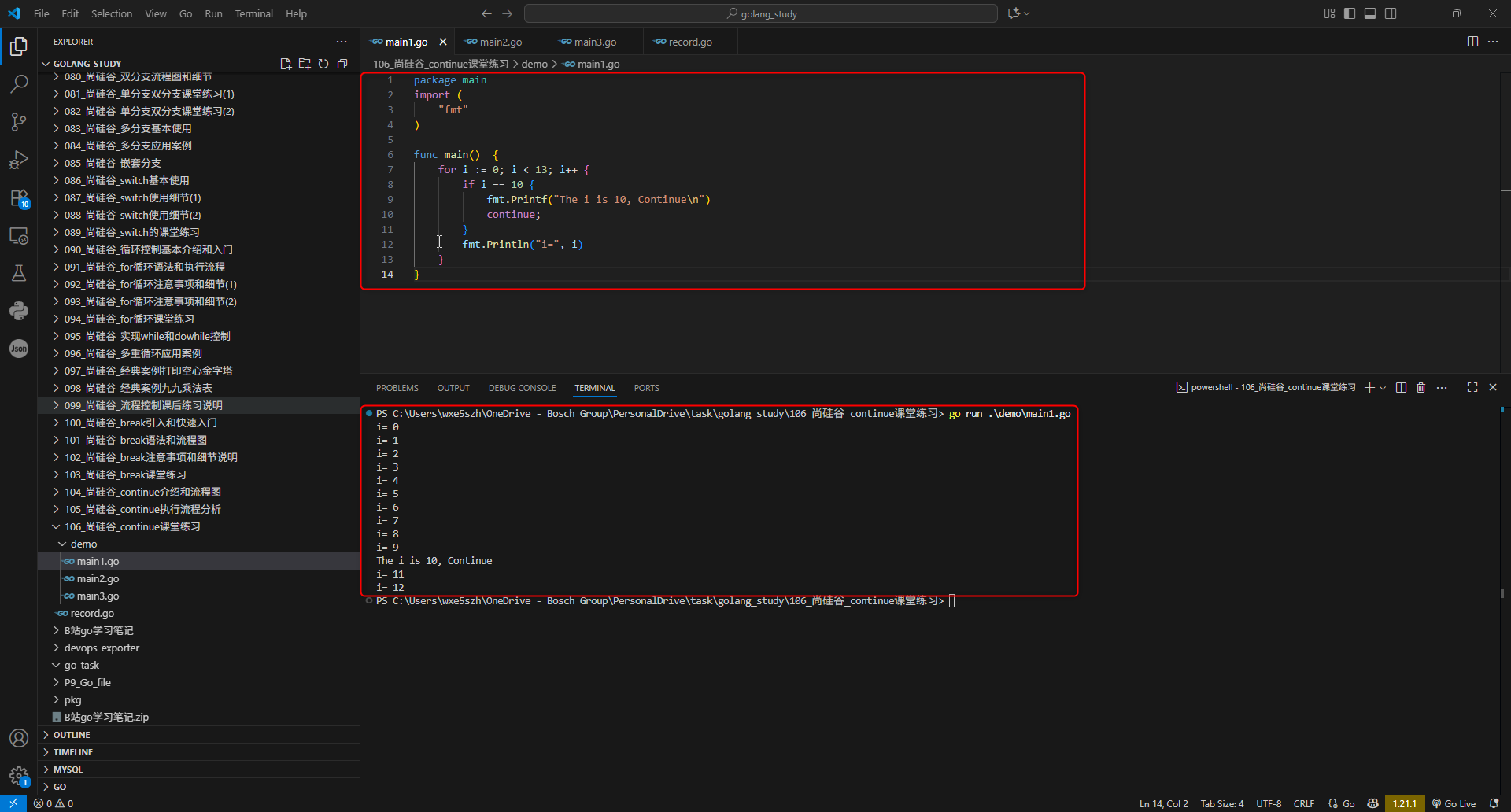This screenshot has width=1511, height=812.
Task: Switch to the DEBUG CONSOLE panel tab
Action: point(522,388)
